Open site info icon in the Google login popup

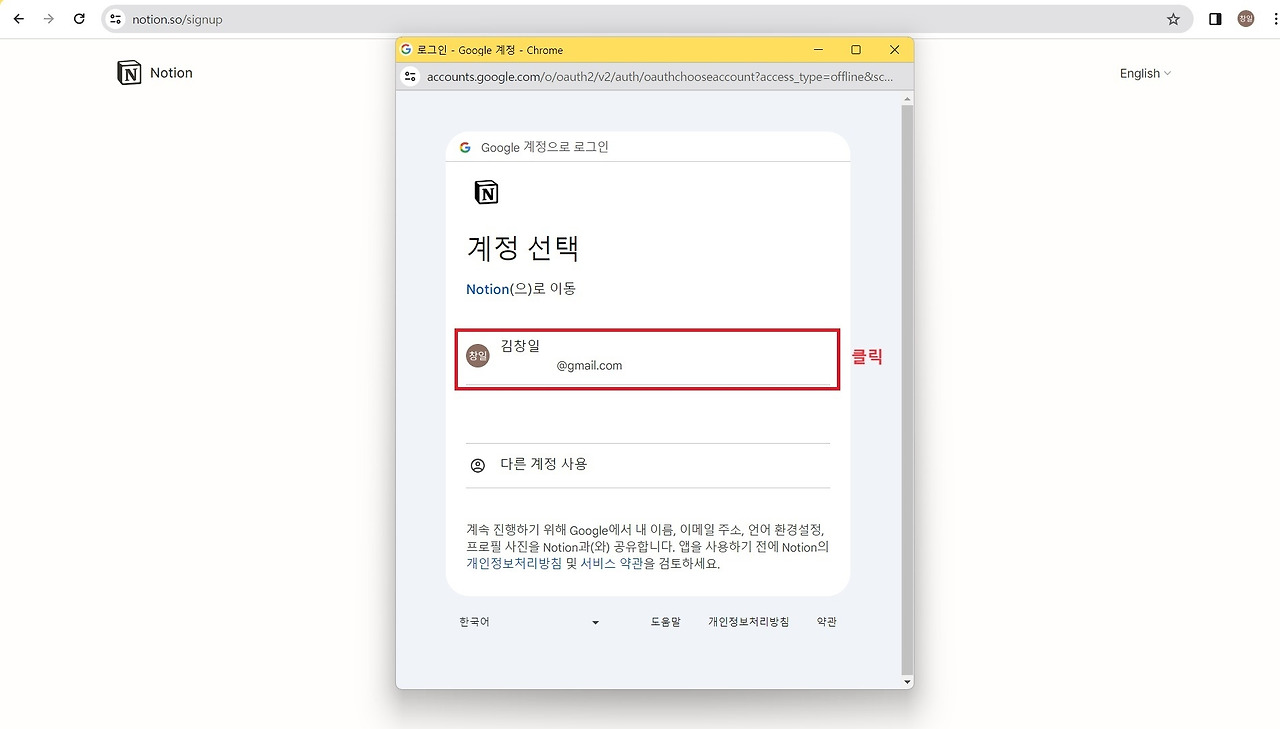click(409, 77)
